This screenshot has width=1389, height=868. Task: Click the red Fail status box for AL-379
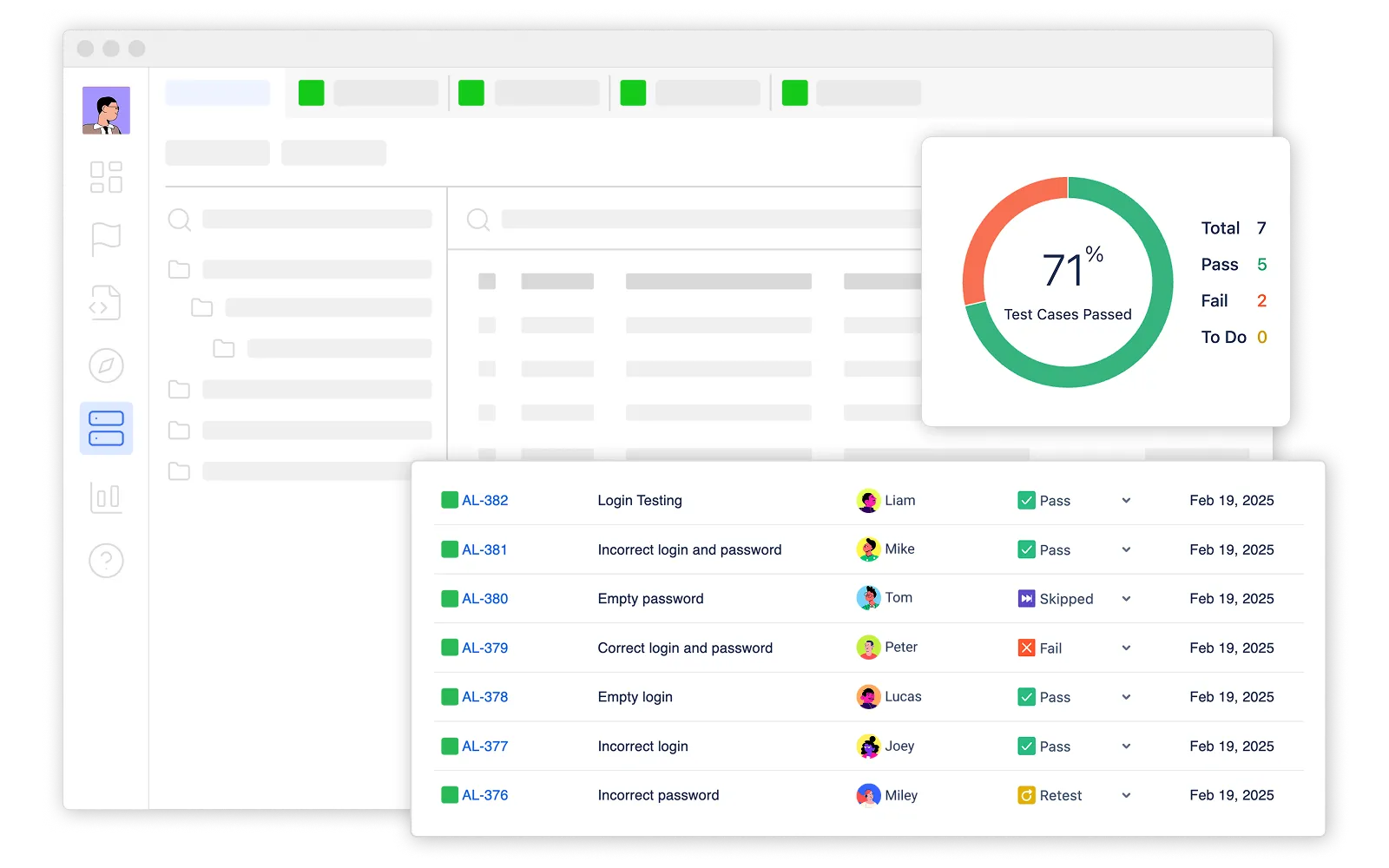tap(1026, 648)
